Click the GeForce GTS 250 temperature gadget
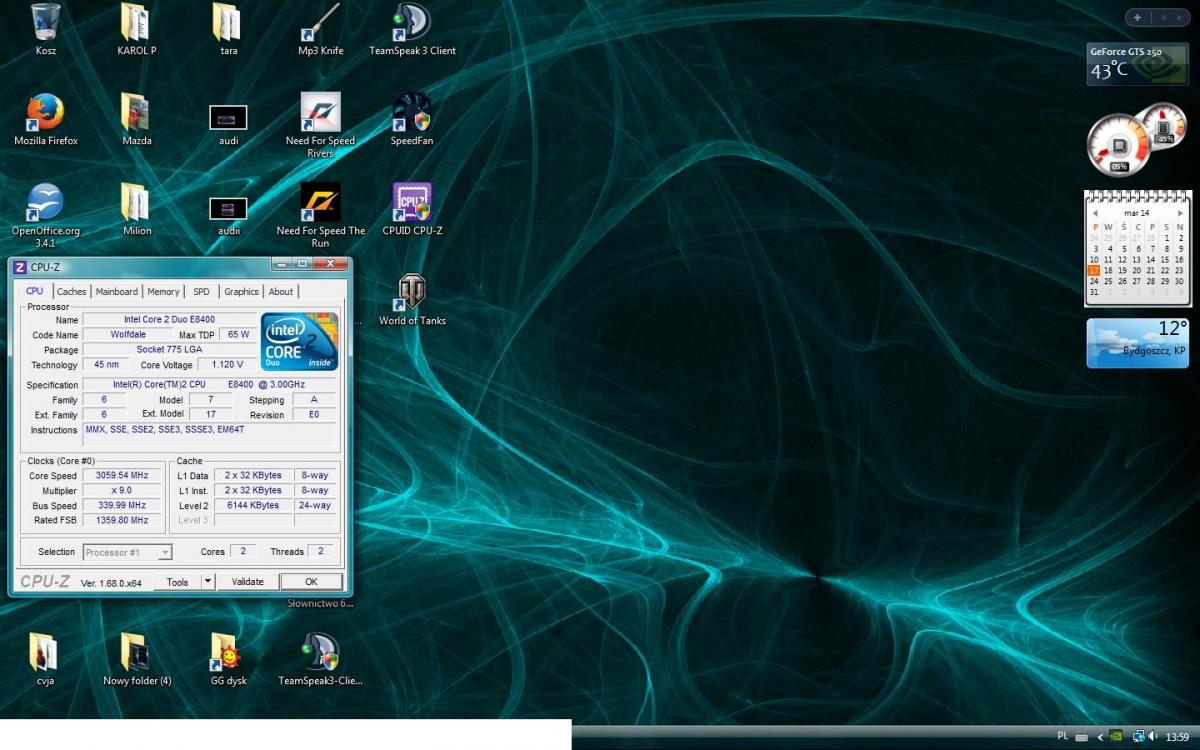Viewport: 1200px width, 750px height. click(1138, 63)
